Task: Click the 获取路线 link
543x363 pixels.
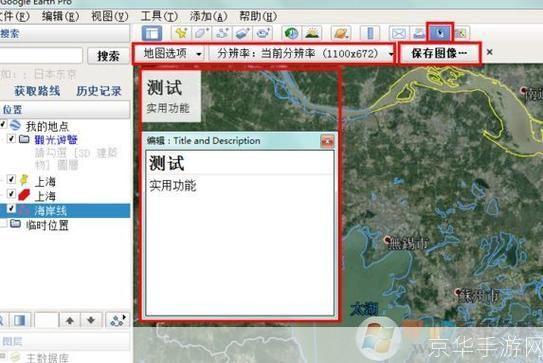Action: click(x=37, y=91)
